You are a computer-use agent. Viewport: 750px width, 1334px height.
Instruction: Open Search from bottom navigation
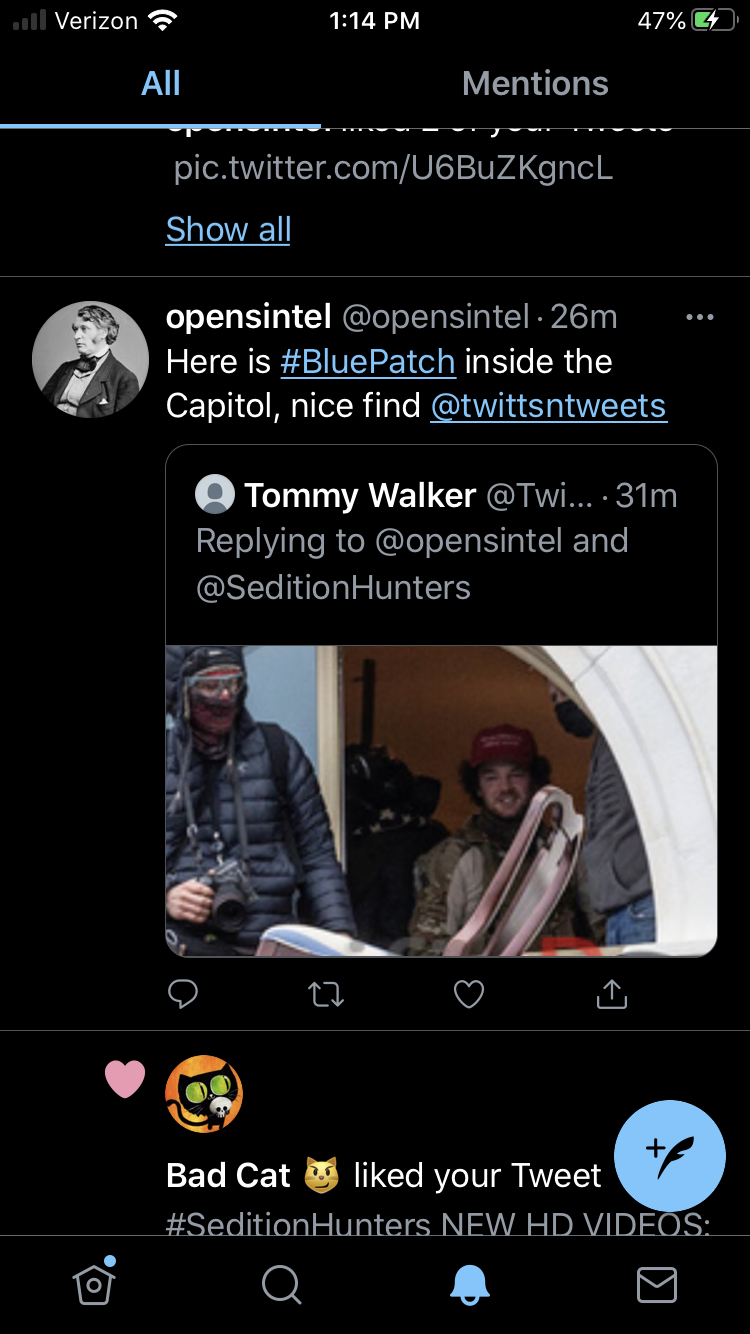281,1285
